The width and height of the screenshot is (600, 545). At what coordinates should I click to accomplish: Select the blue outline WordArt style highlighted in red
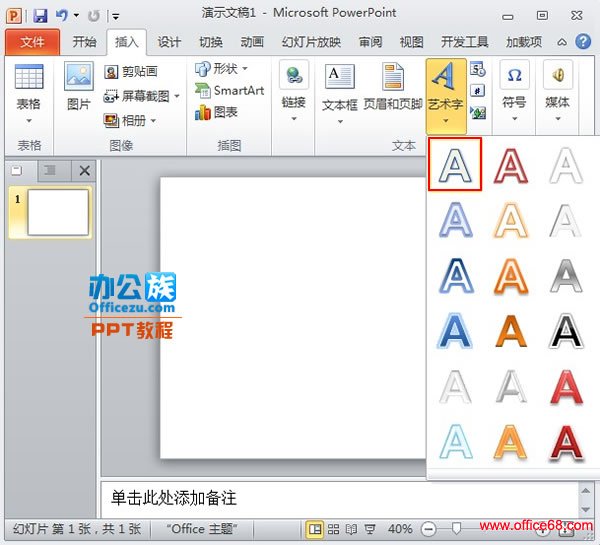455,164
